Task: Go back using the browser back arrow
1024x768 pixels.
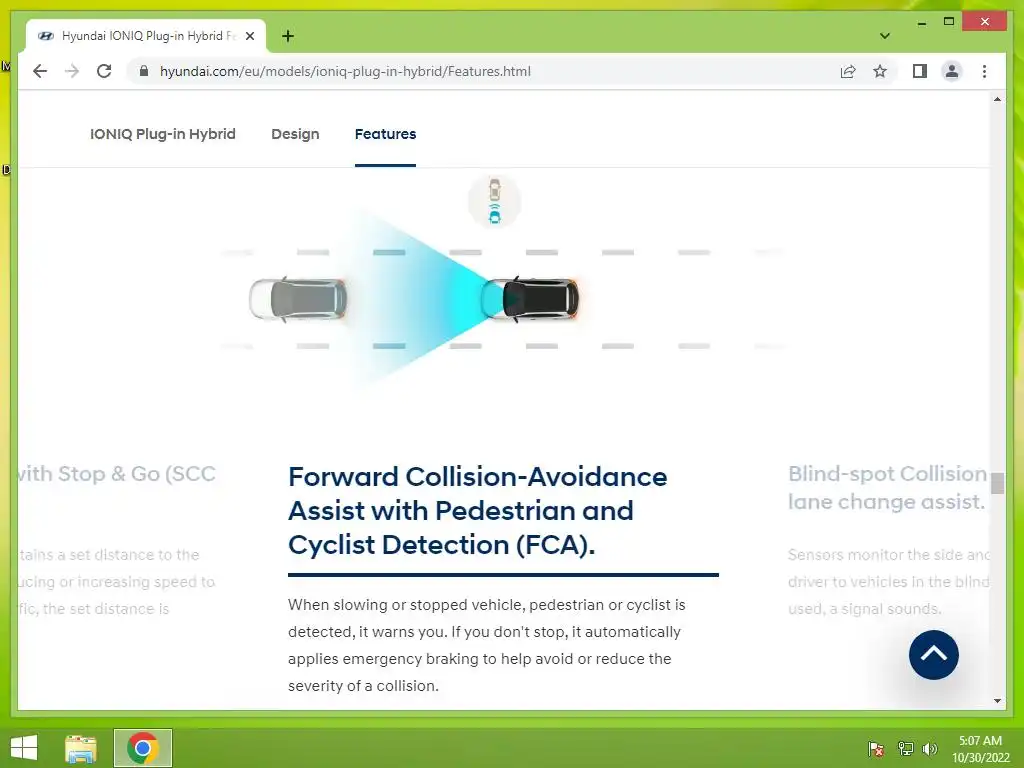Action: (40, 71)
